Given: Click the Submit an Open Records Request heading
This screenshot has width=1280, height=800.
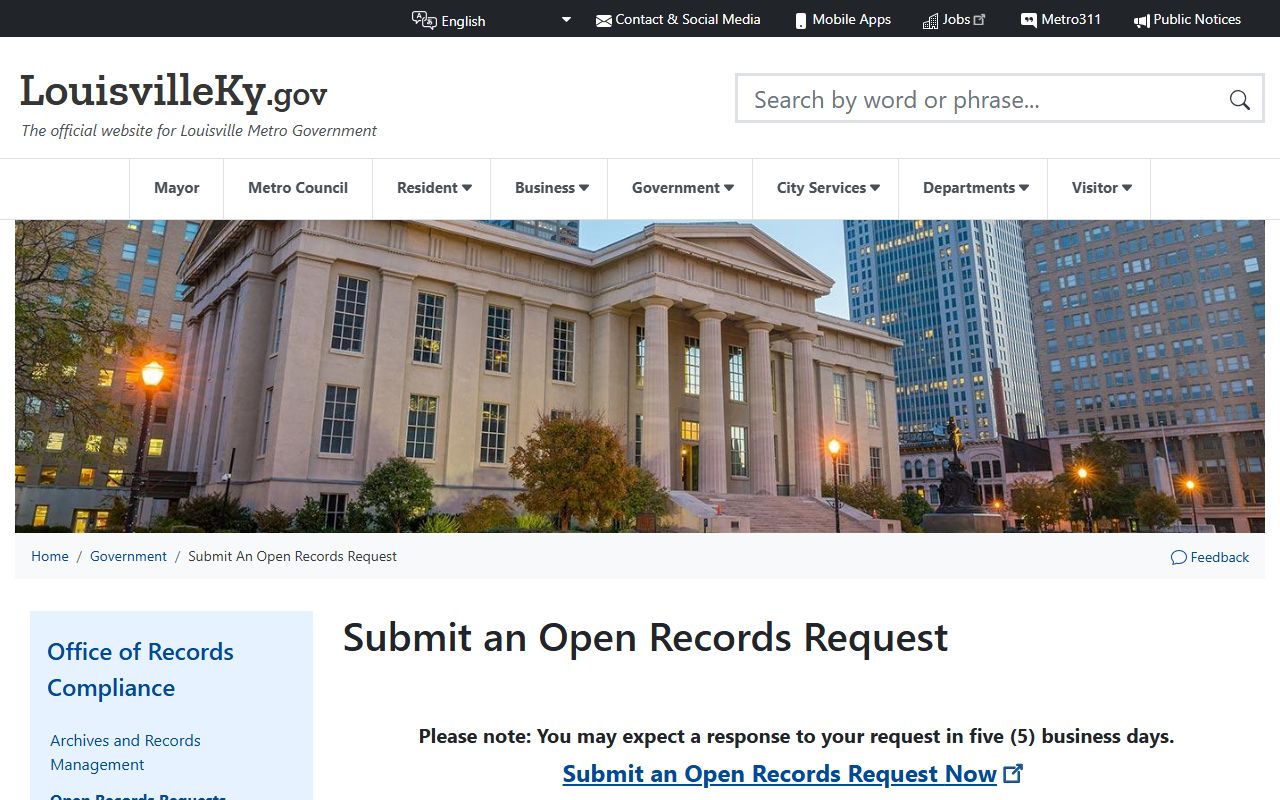Looking at the screenshot, I should pos(646,638).
